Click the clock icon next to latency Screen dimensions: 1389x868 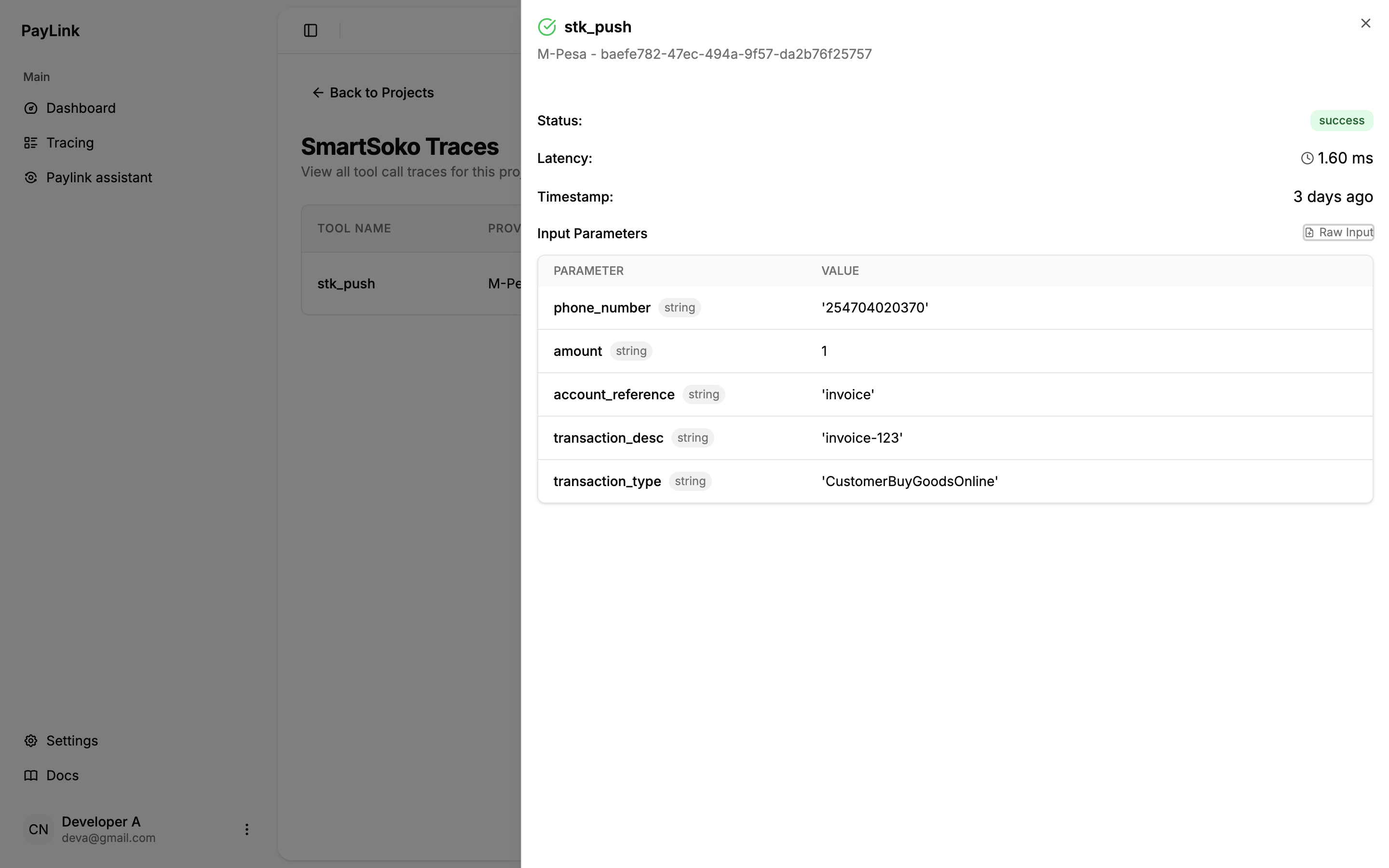click(x=1307, y=158)
